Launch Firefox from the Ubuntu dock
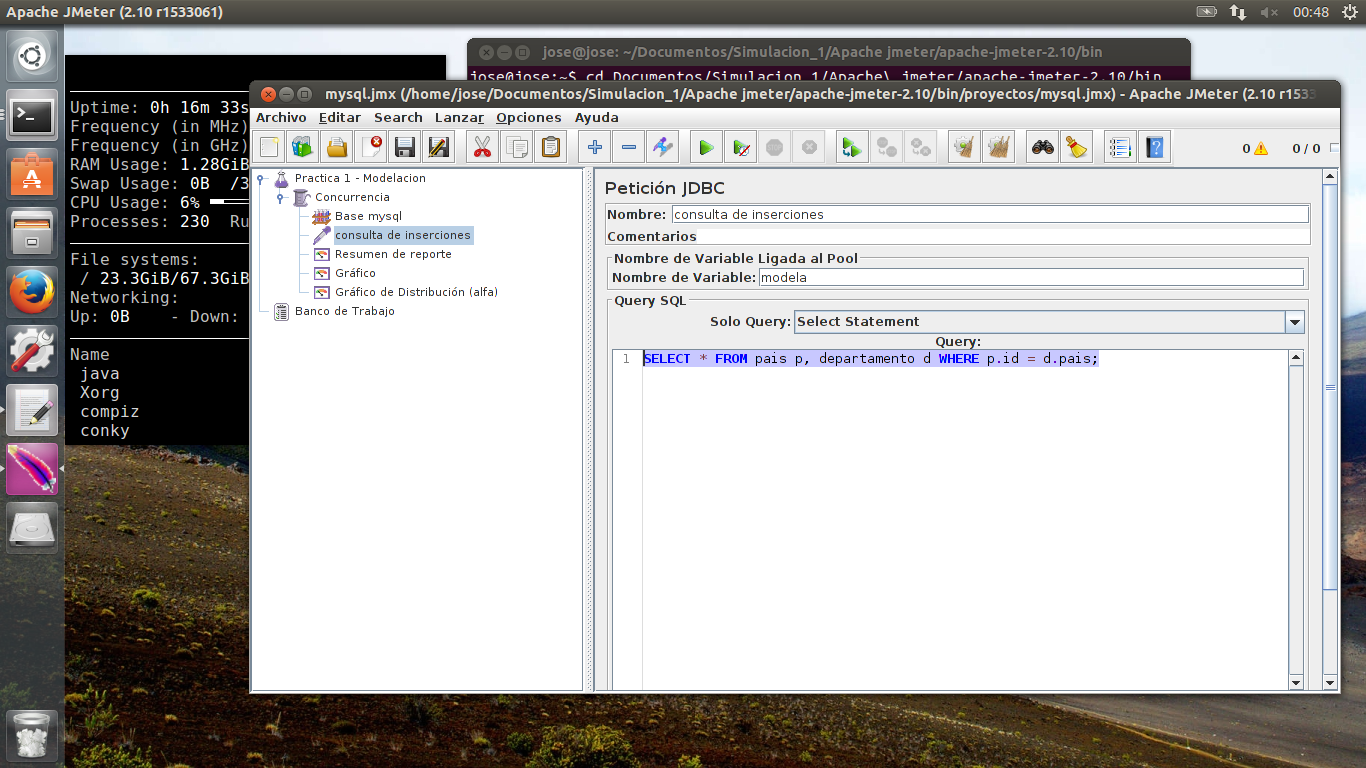1366x768 pixels. 32,293
